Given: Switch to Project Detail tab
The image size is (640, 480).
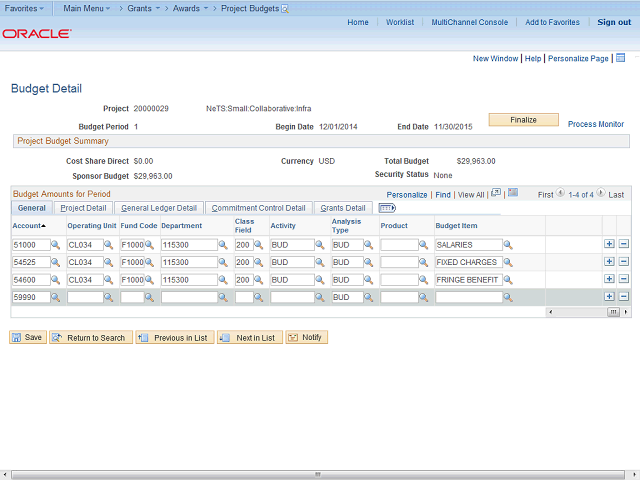Looking at the screenshot, I should tap(83, 208).
